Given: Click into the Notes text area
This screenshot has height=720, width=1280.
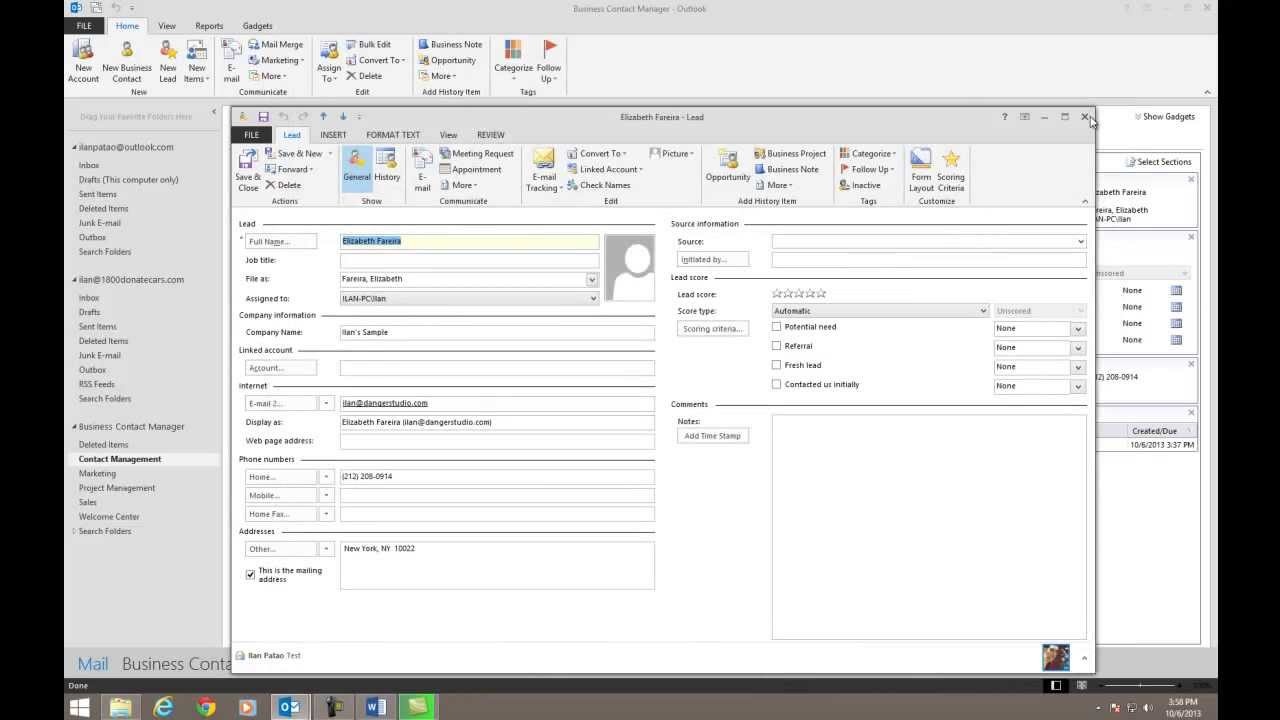Looking at the screenshot, I should [x=929, y=526].
